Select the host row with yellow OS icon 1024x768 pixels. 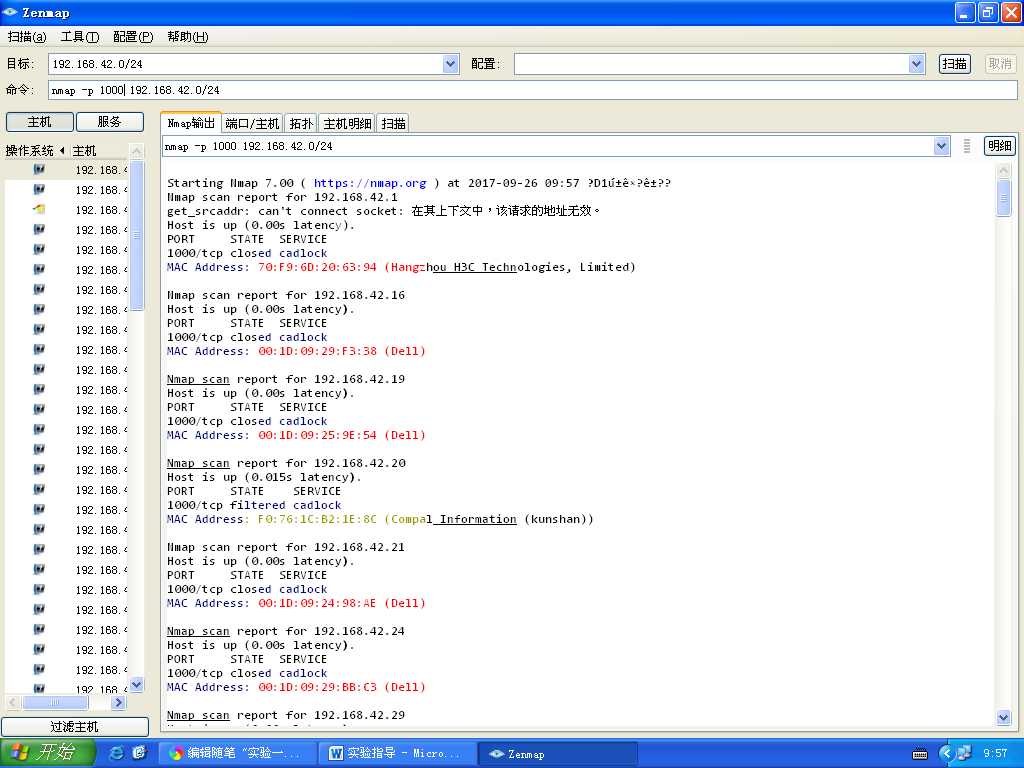click(66, 210)
